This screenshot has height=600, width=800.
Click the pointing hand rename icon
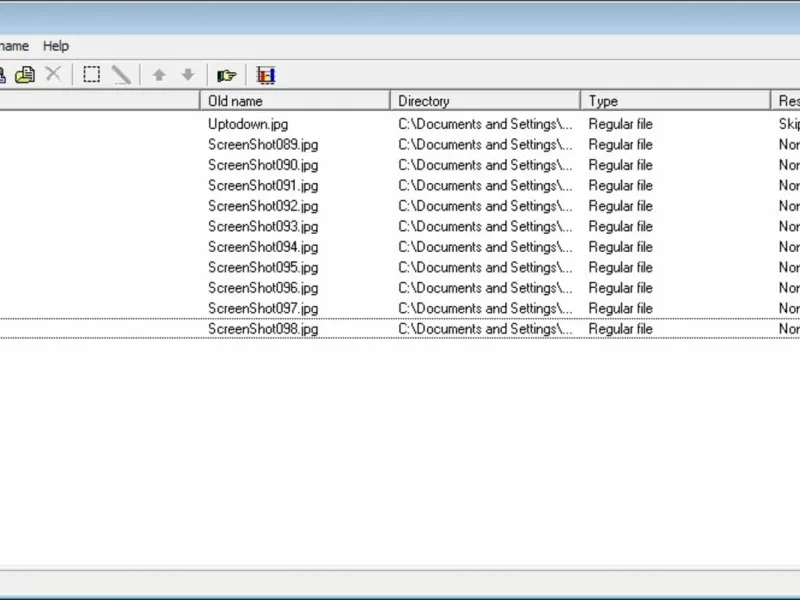(227, 76)
